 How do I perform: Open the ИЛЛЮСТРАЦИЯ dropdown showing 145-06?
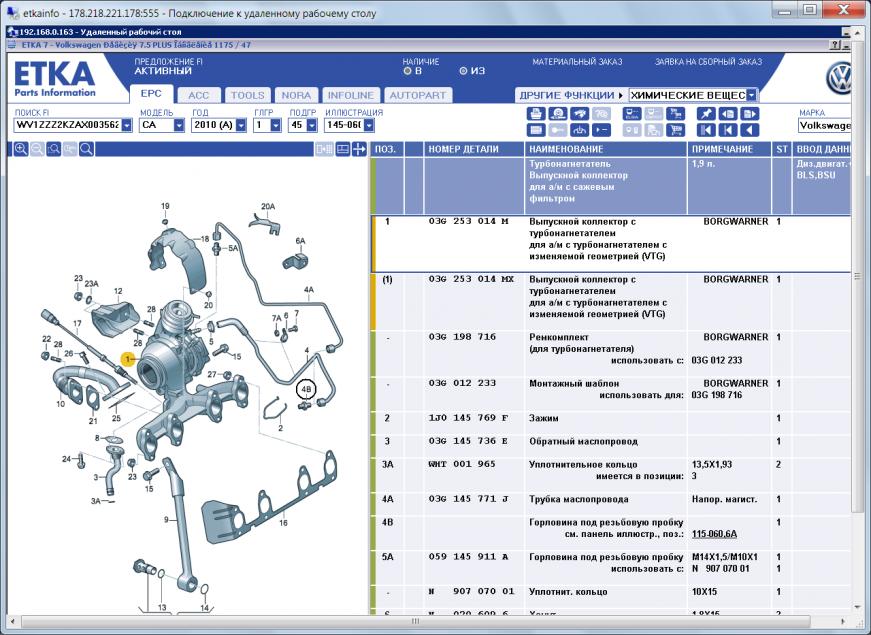(x=369, y=125)
